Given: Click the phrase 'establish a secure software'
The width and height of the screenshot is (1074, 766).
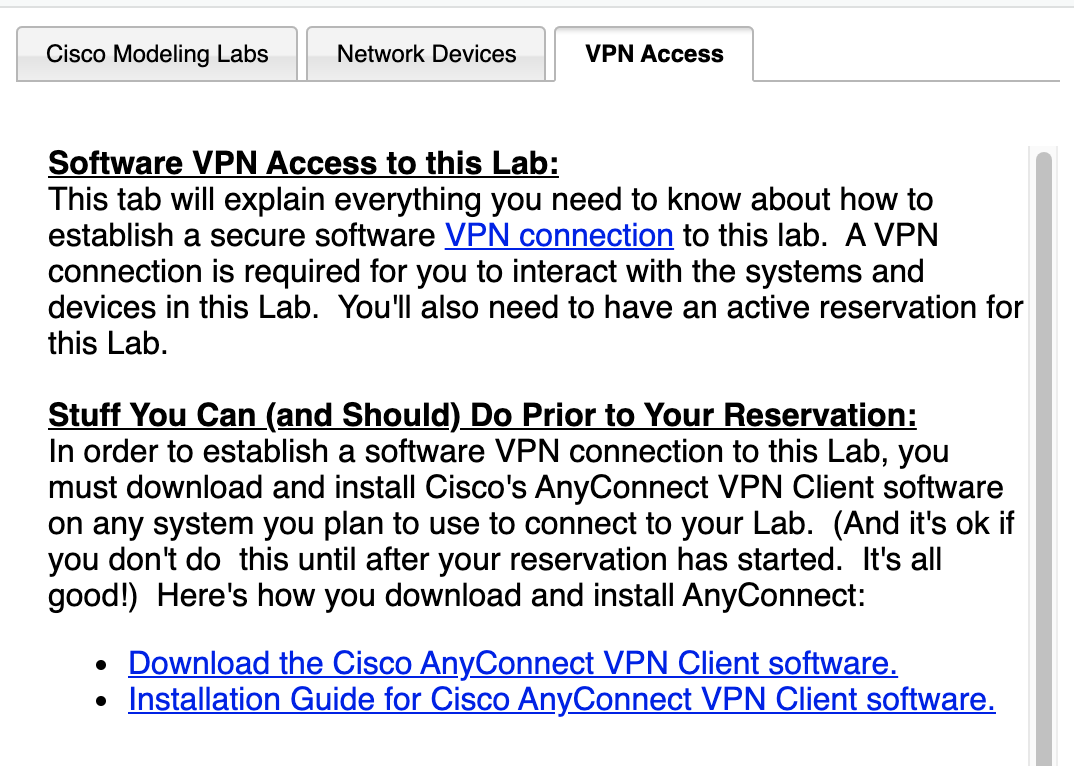Looking at the screenshot, I should click(x=243, y=236).
